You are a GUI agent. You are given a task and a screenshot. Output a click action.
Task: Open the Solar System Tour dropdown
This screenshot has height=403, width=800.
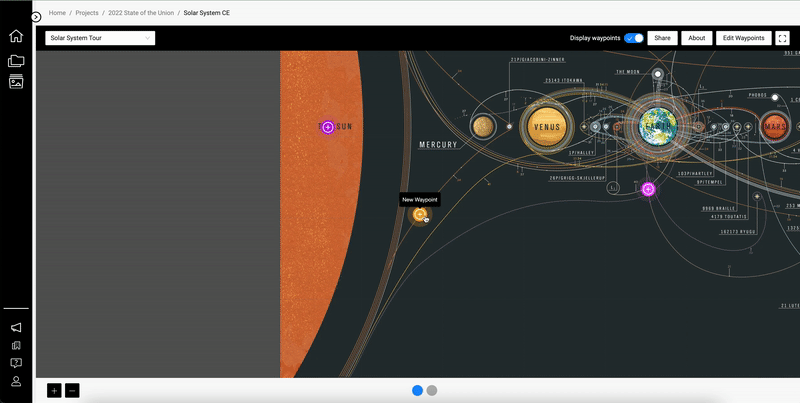100,38
